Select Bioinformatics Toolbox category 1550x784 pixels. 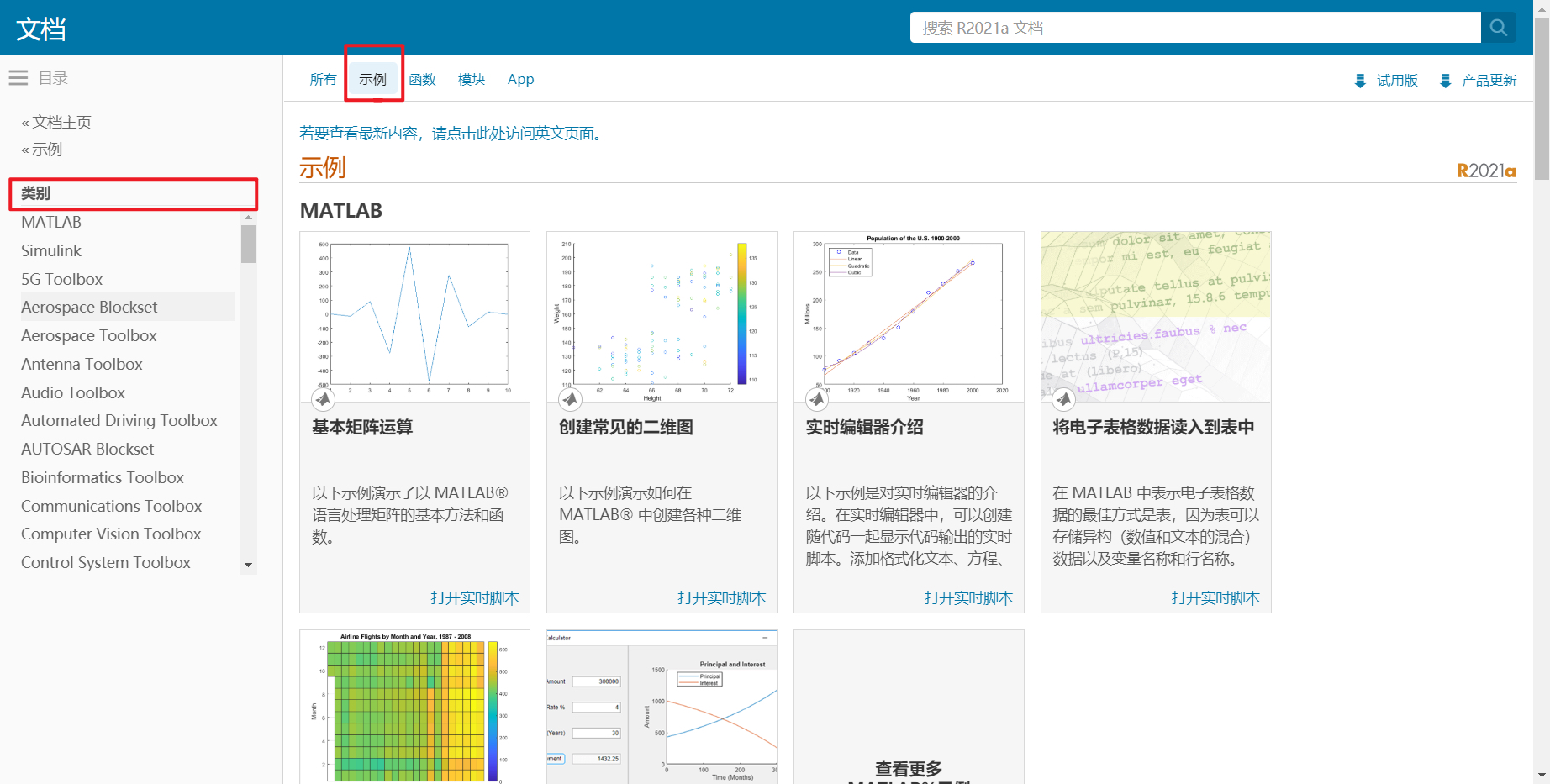point(103,478)
